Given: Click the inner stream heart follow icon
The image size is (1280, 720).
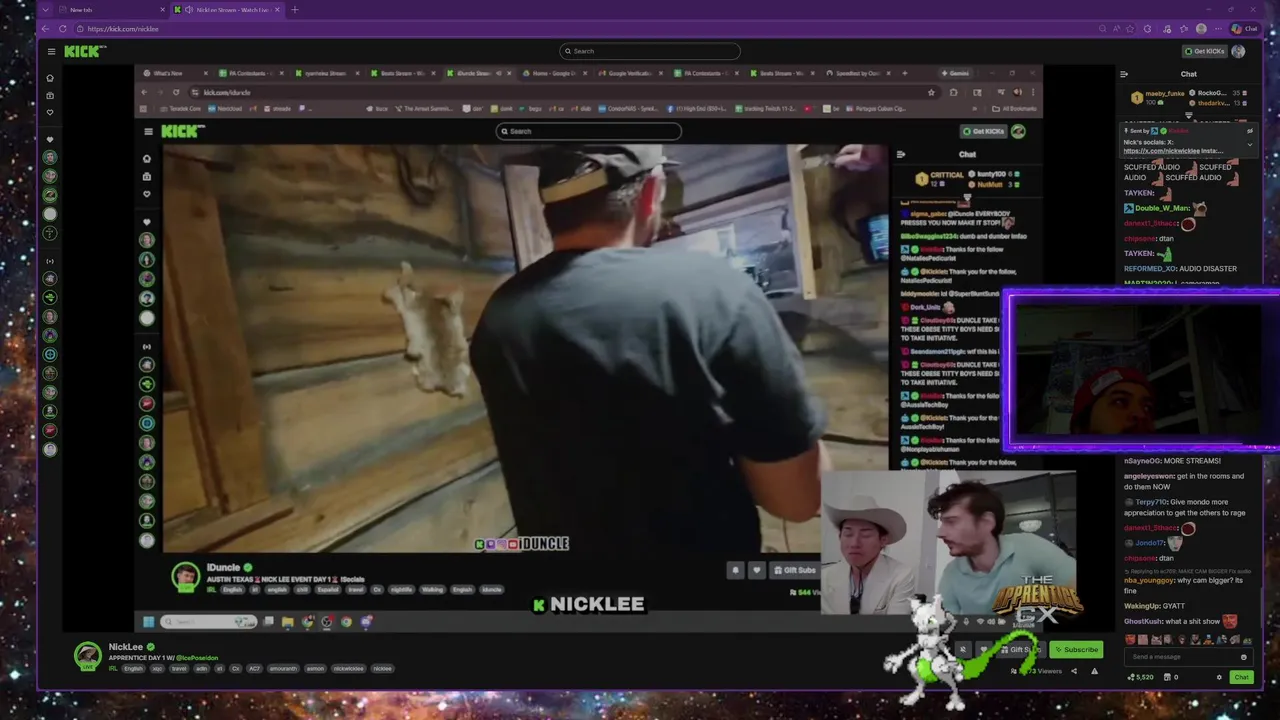Looking at the screenshot, I should 756,570.
